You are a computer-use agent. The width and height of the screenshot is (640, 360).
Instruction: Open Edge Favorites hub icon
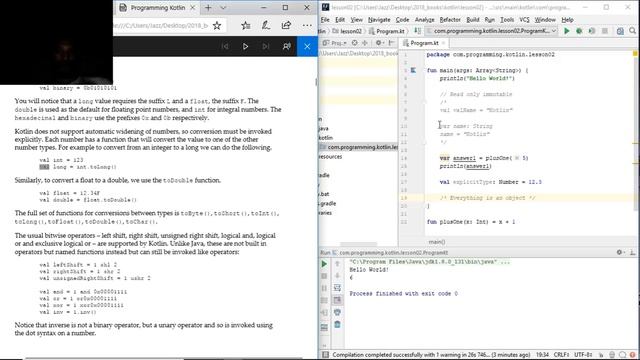click(246, 25)
